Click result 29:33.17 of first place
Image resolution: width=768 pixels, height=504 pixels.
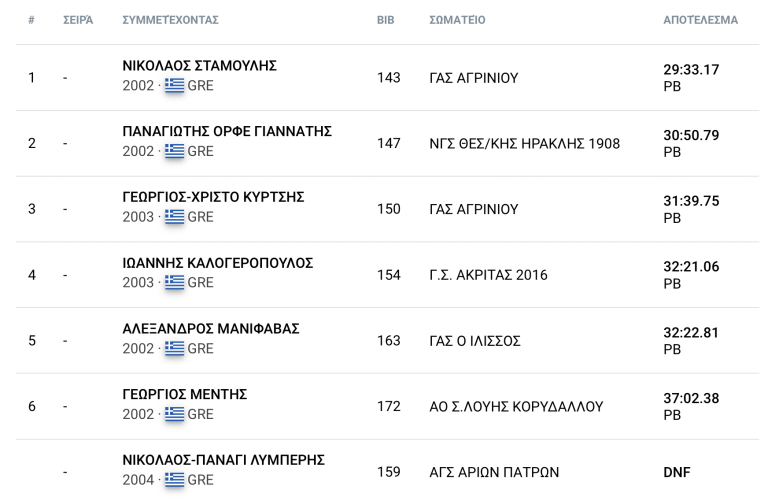691,70
